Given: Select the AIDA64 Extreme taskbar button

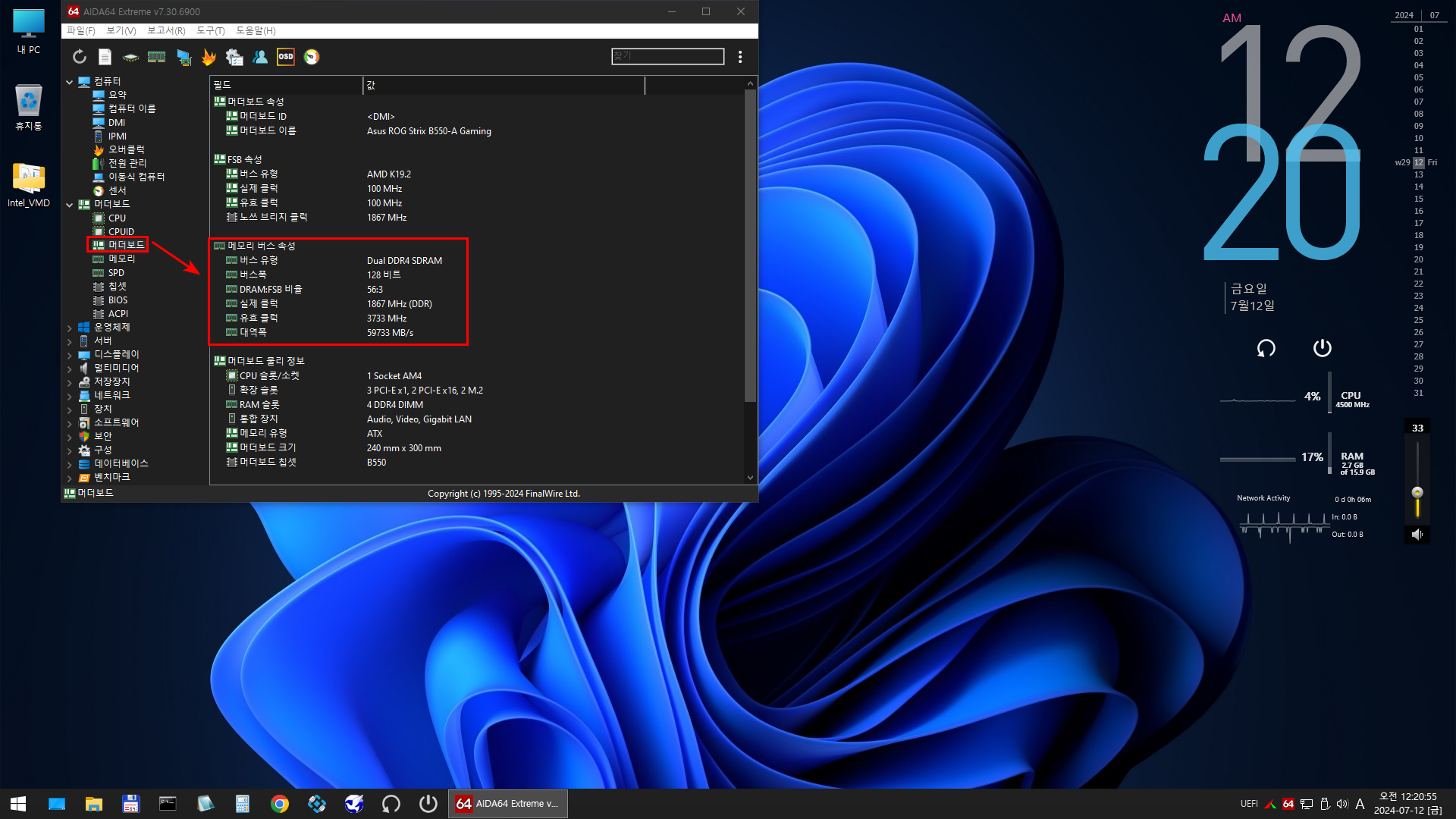Looking at the screenshot, I should (509, 804).
